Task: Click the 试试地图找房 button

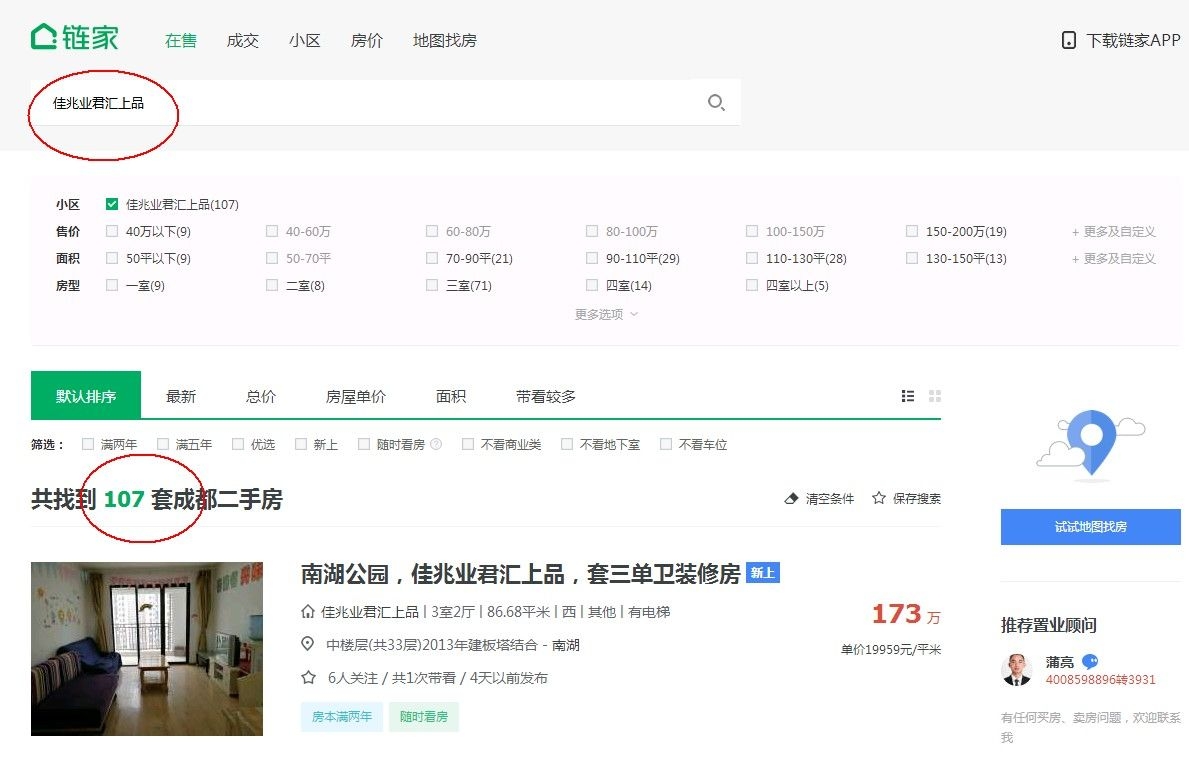Action: click(x=1090, y=527)
